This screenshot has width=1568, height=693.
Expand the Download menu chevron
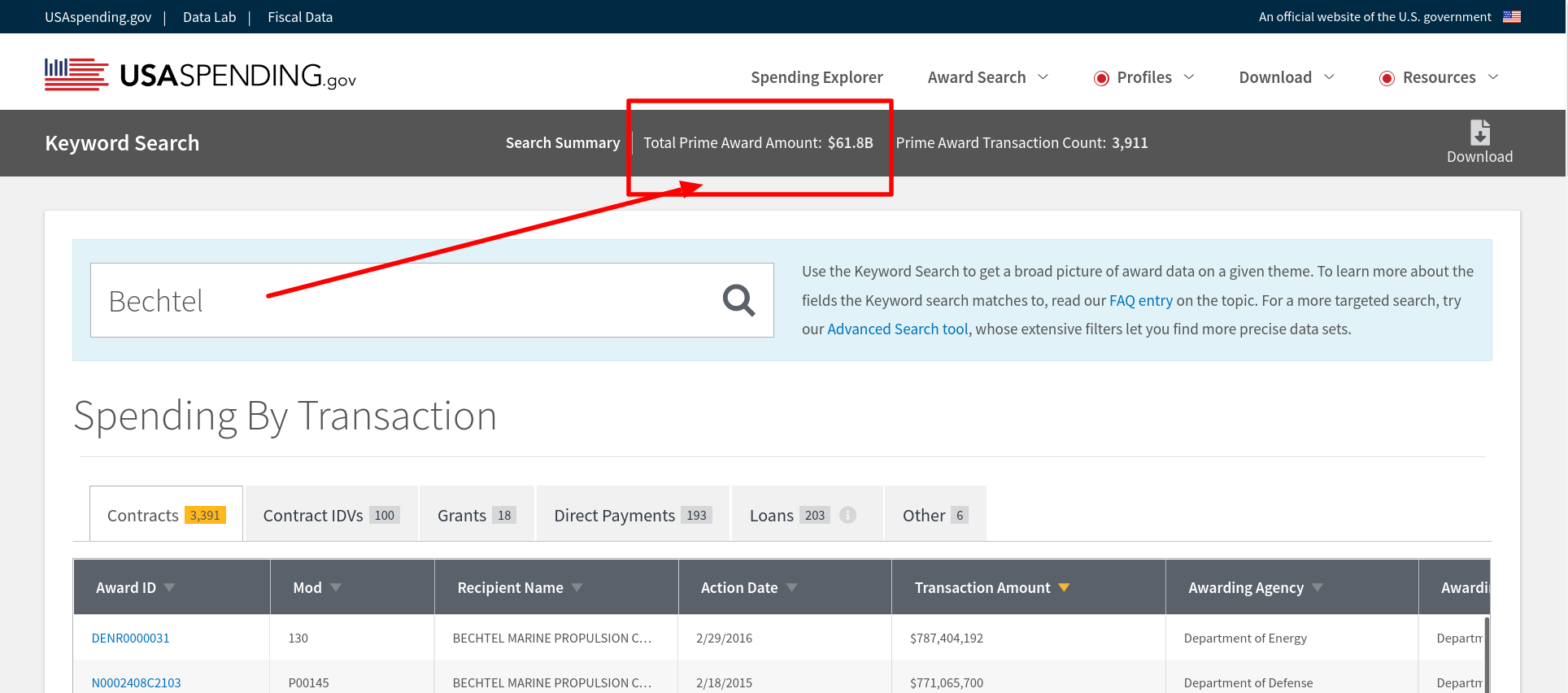pos(1329,76)
